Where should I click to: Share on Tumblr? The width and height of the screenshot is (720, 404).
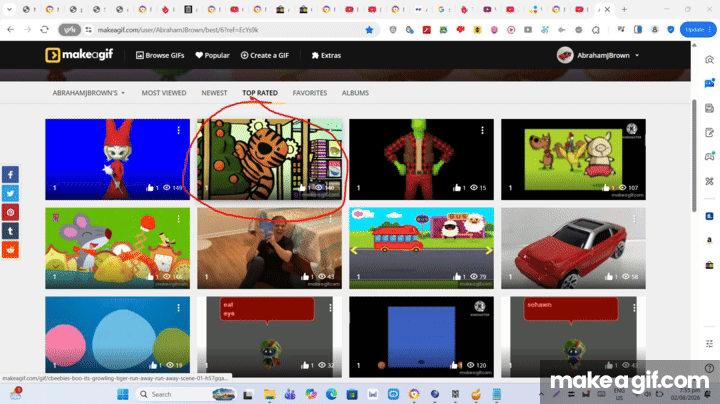[10, 231]
